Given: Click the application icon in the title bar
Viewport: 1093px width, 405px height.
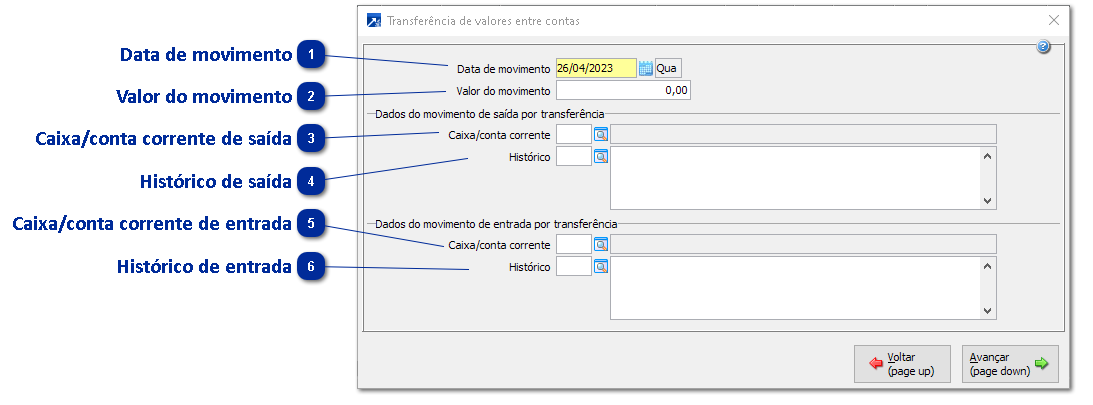Looking at the screenshot, I should (374, 20).
